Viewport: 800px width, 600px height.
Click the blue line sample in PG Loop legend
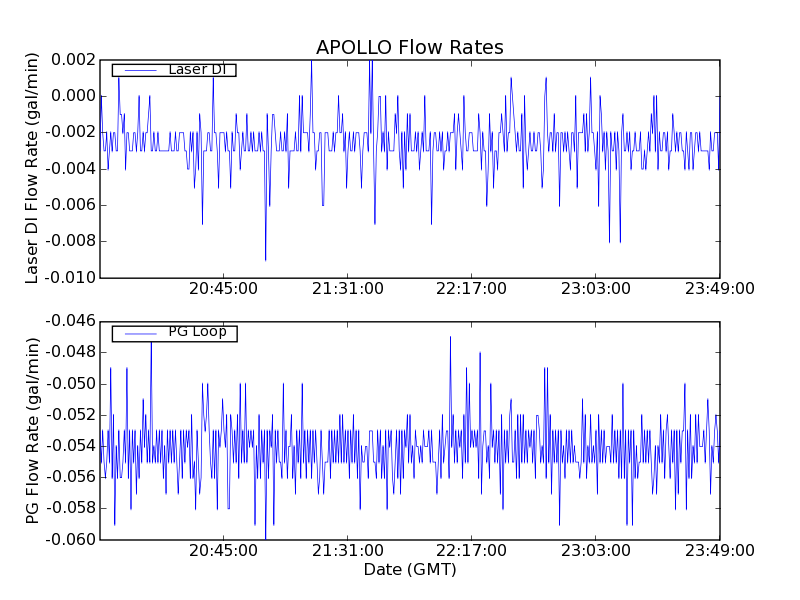click(x=141, y=334)
